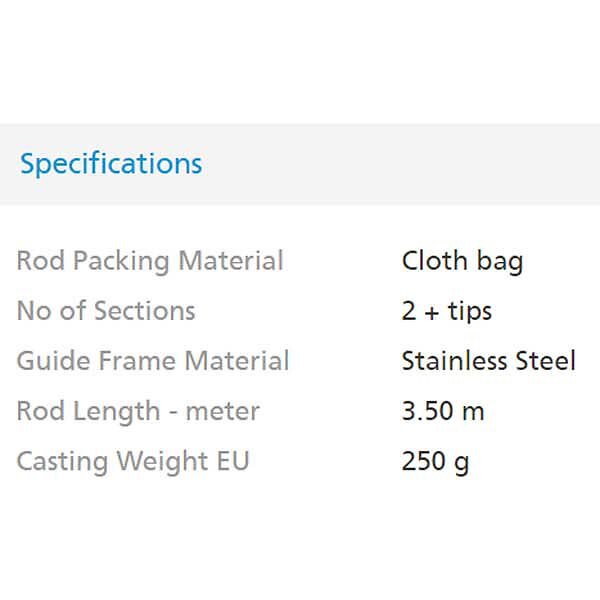
Task: Click the Cloth bag value
Action: click(462, 261)
